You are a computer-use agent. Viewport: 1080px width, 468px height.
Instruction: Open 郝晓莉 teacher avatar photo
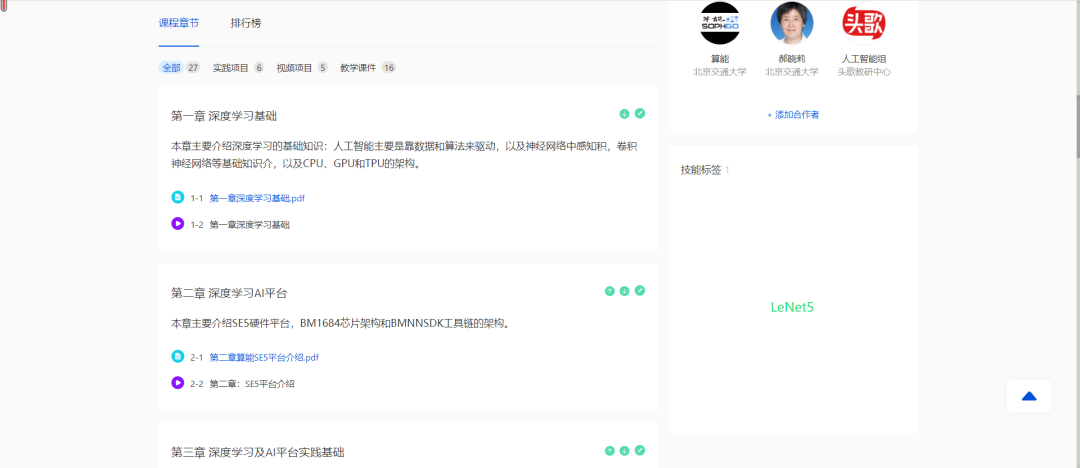(792, 23)
